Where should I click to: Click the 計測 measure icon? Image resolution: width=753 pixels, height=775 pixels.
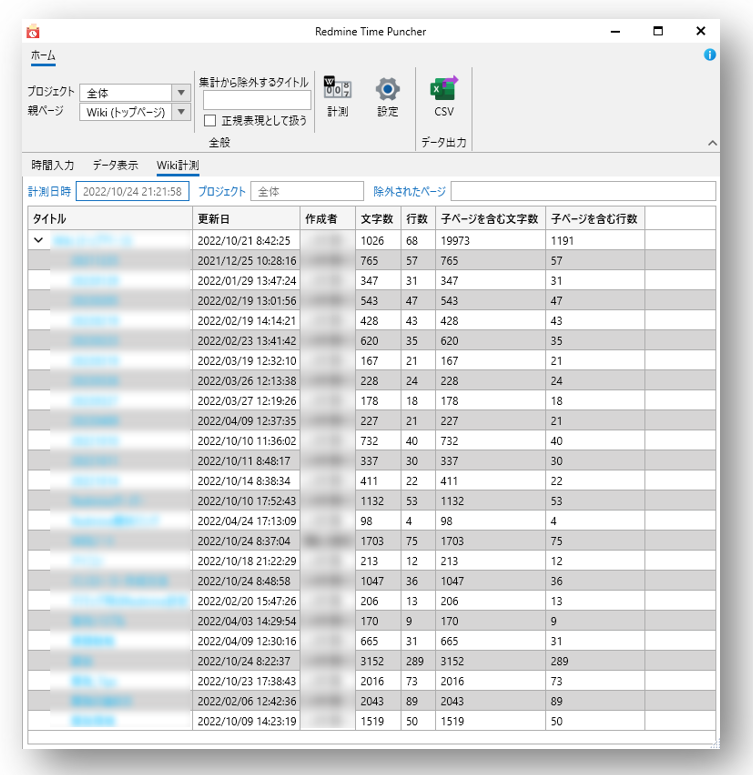pos(338,97)
